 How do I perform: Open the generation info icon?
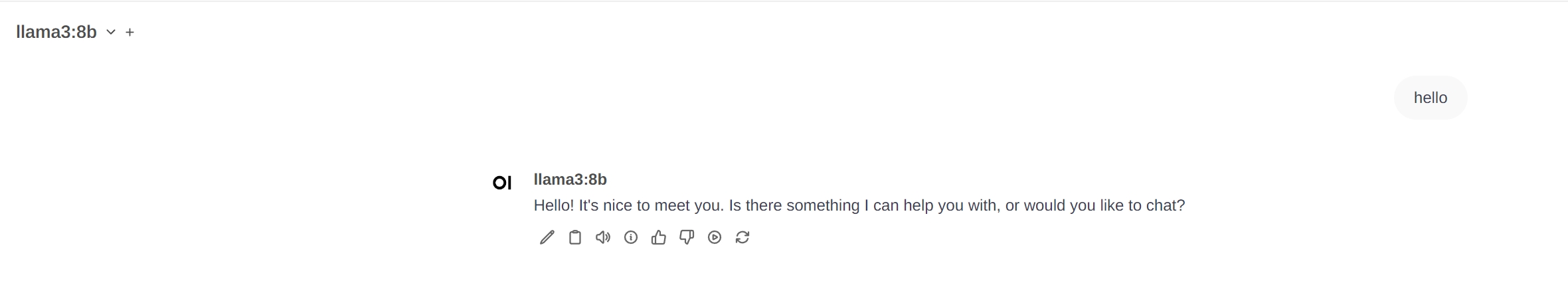631,237
